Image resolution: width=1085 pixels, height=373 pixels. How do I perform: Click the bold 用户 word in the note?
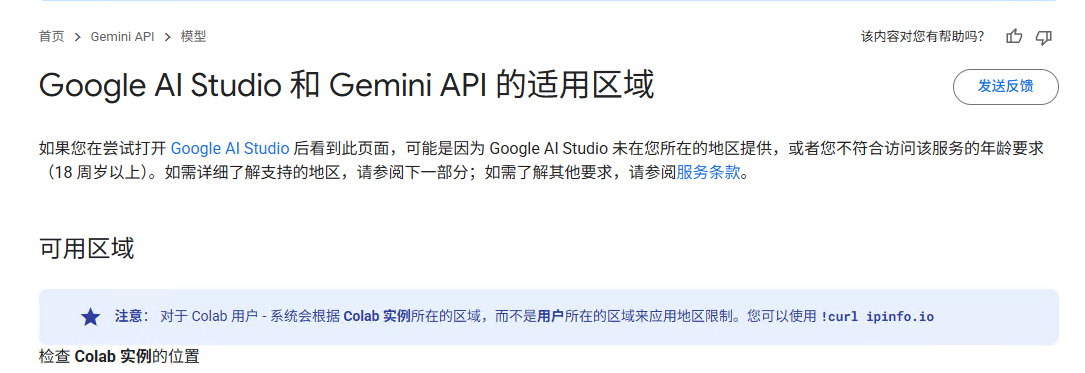click(551, 317)
